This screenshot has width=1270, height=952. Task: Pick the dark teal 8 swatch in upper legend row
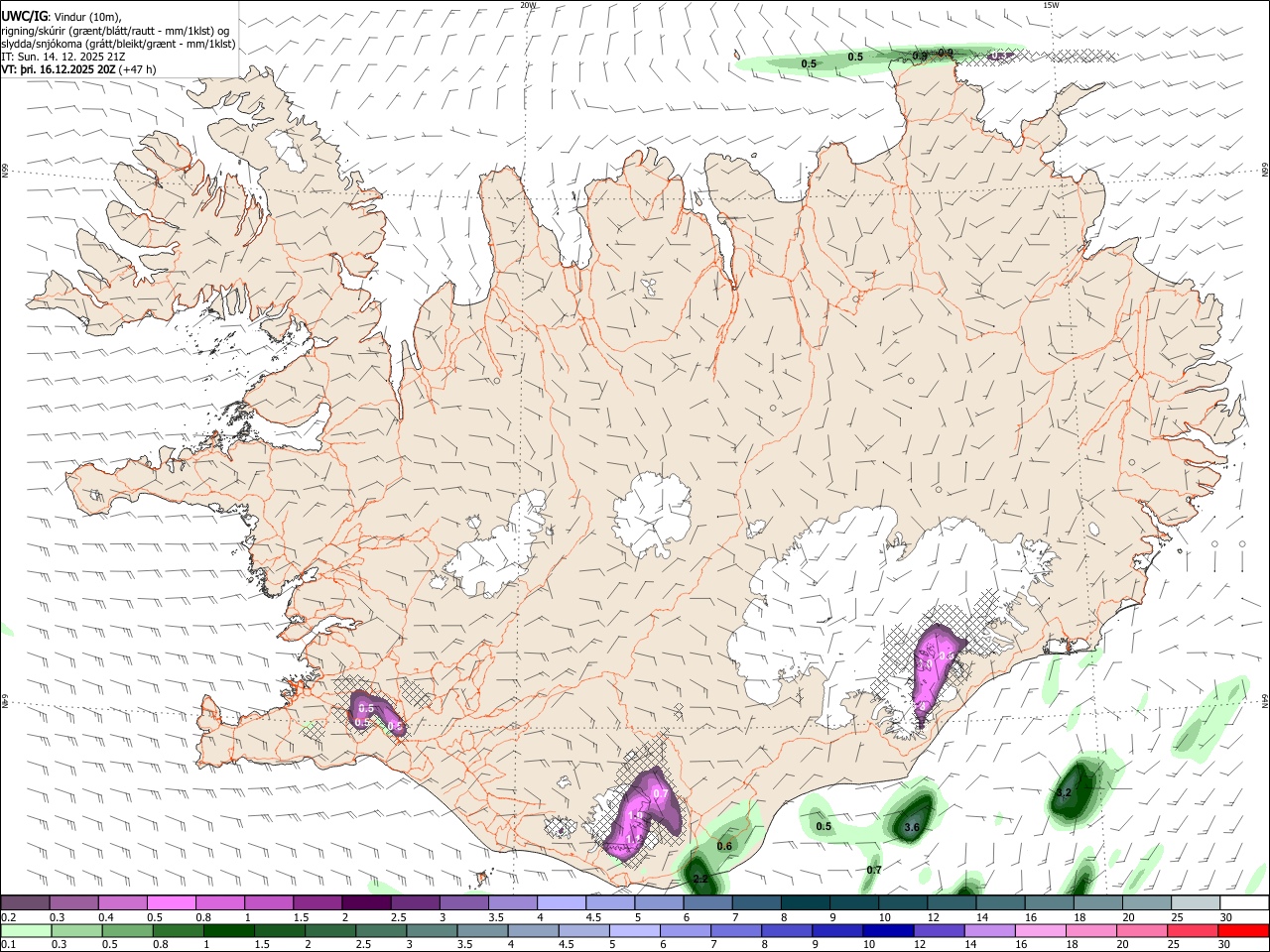(x=806, y=902)
